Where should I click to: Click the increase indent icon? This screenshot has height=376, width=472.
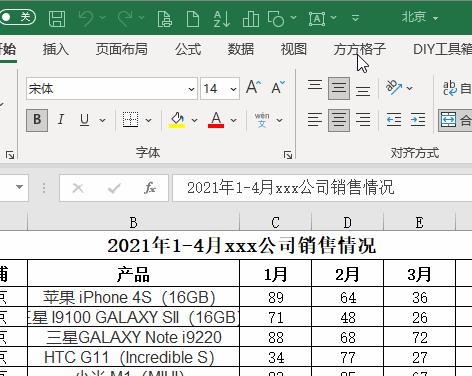[418, 120]
